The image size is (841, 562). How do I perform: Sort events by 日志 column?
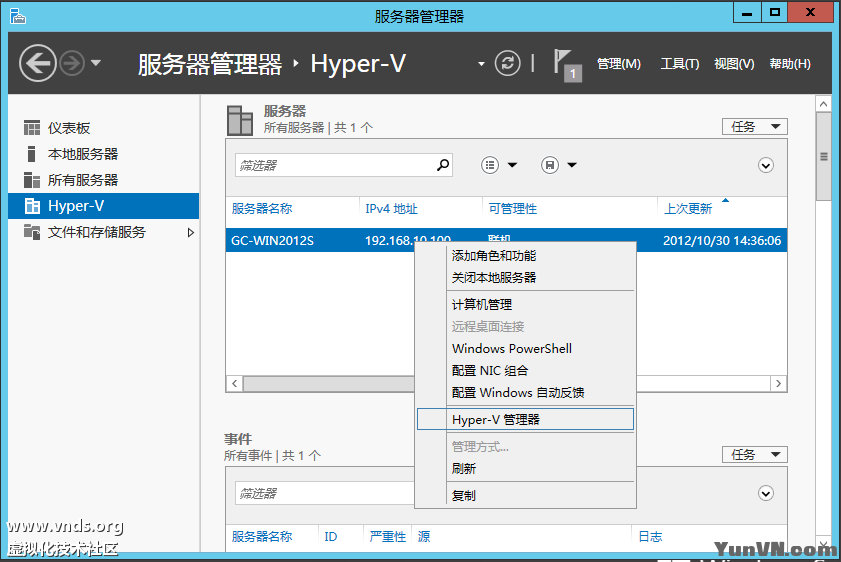(650, 536)
